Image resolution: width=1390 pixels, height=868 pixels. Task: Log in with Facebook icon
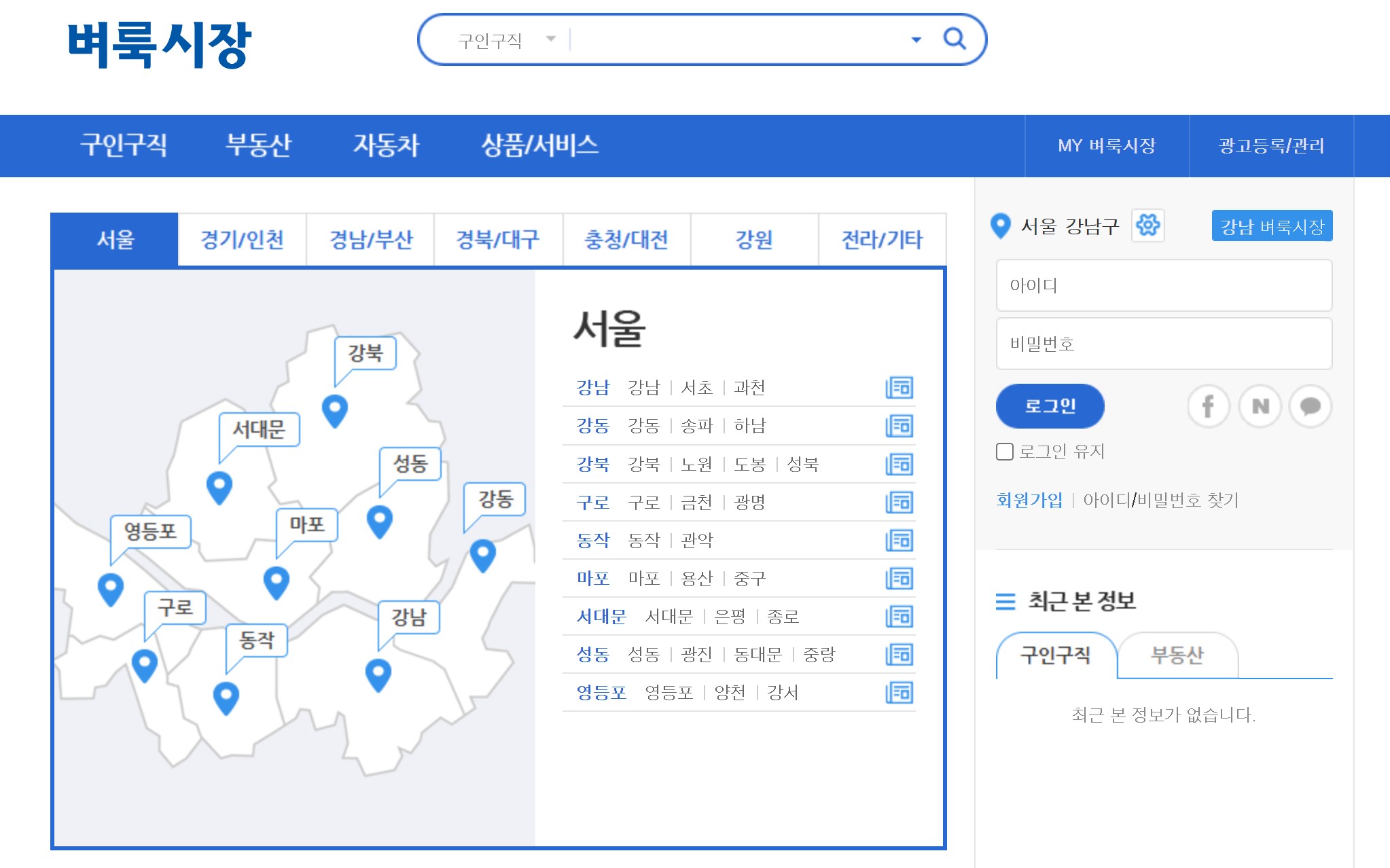point(1208,406)
